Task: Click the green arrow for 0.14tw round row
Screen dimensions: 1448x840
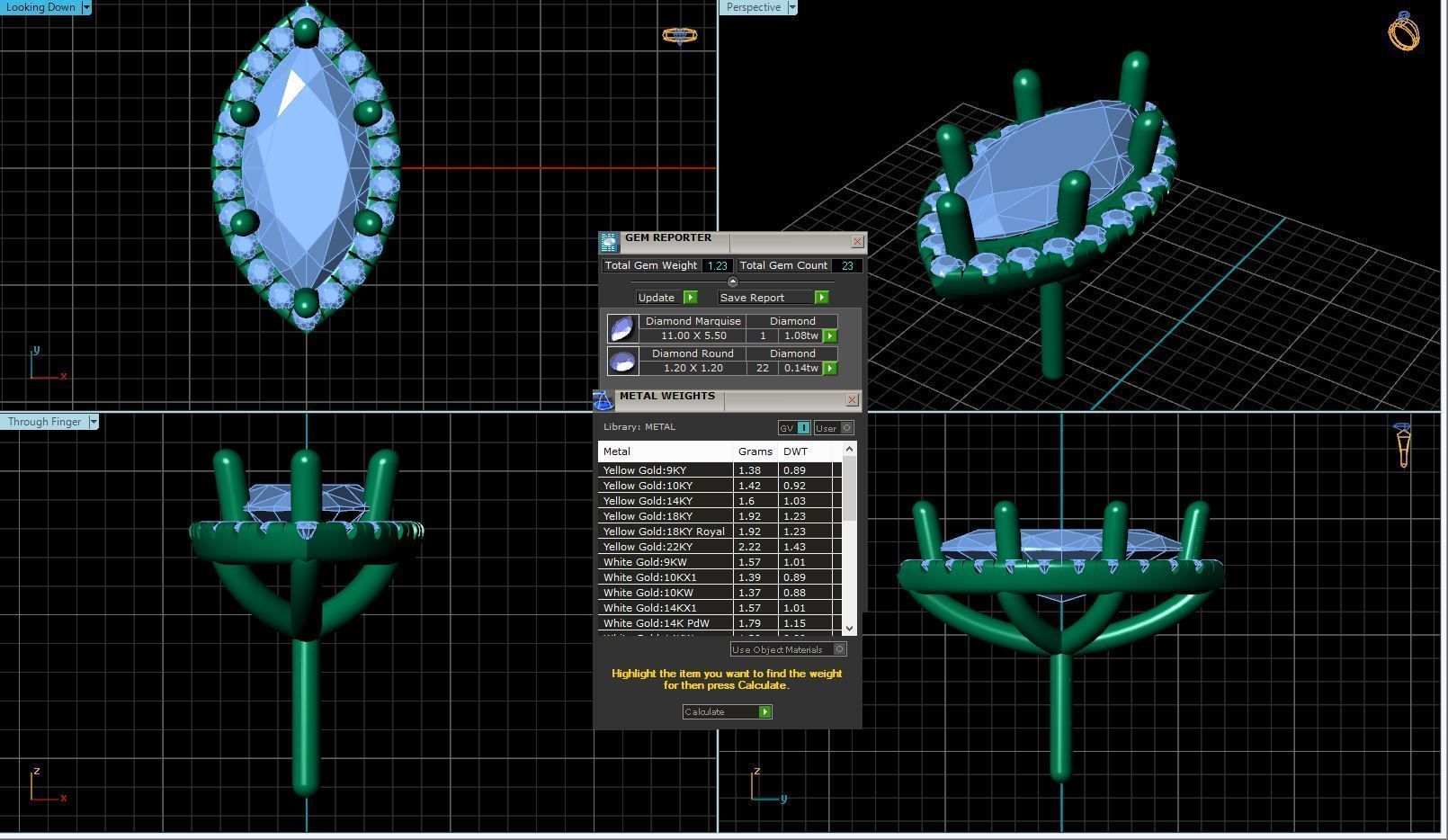Action: pos(830,369)
